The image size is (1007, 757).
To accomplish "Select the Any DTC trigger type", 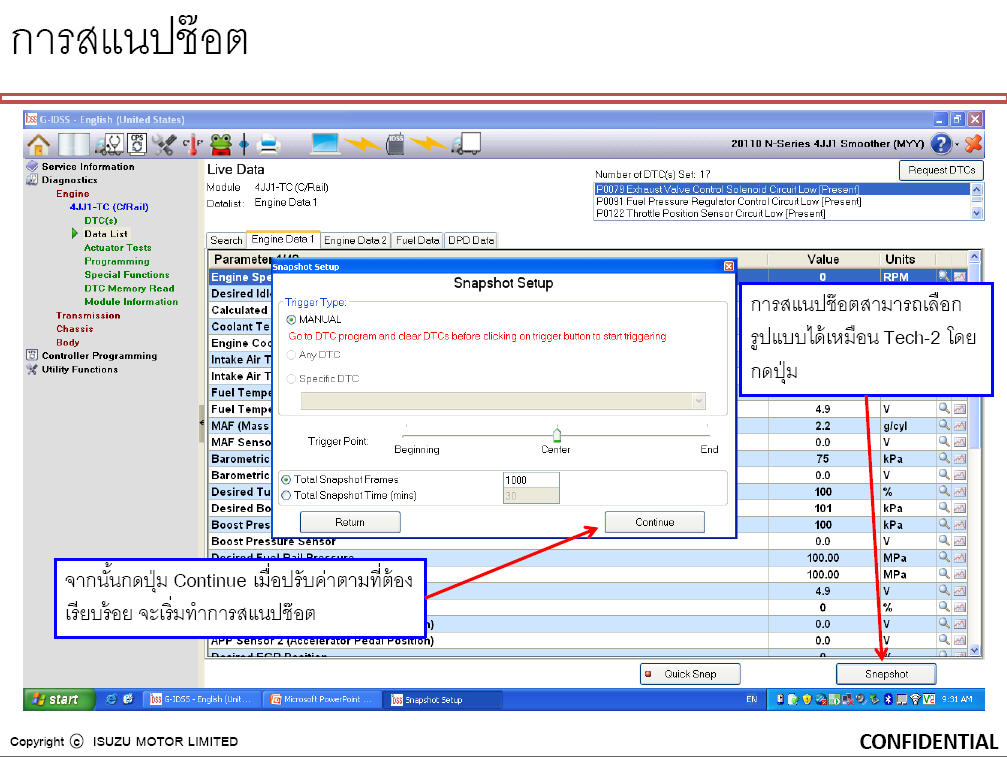I will (291, 354).
